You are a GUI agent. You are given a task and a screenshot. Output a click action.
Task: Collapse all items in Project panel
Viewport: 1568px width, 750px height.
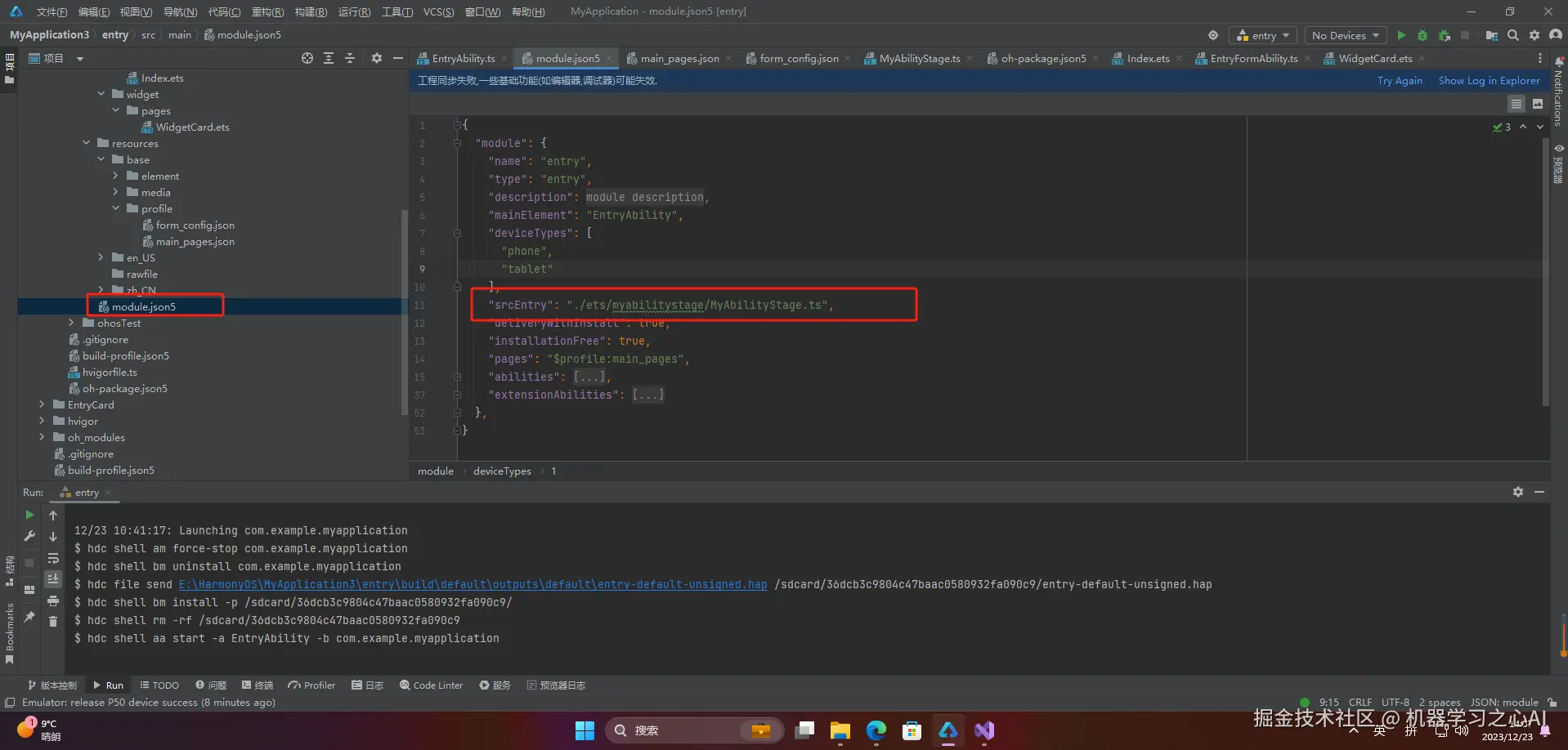(350, 58)
